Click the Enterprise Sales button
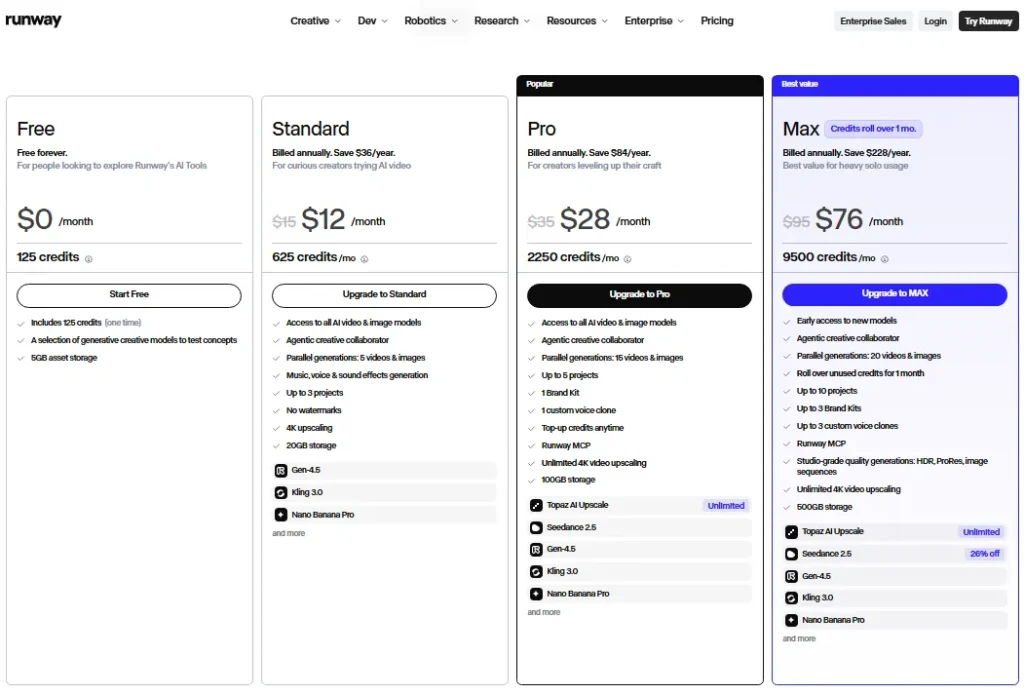Screen dimensions: 1024x694 (873, 21)
